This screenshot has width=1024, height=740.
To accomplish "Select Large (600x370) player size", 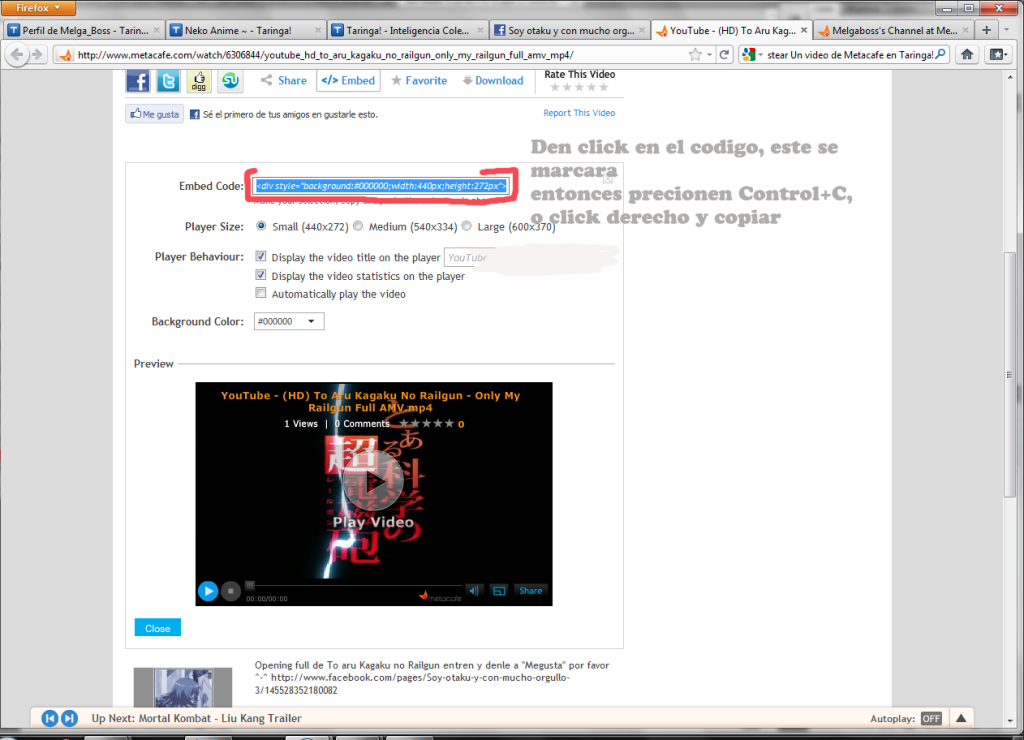I will pos(466,226).
